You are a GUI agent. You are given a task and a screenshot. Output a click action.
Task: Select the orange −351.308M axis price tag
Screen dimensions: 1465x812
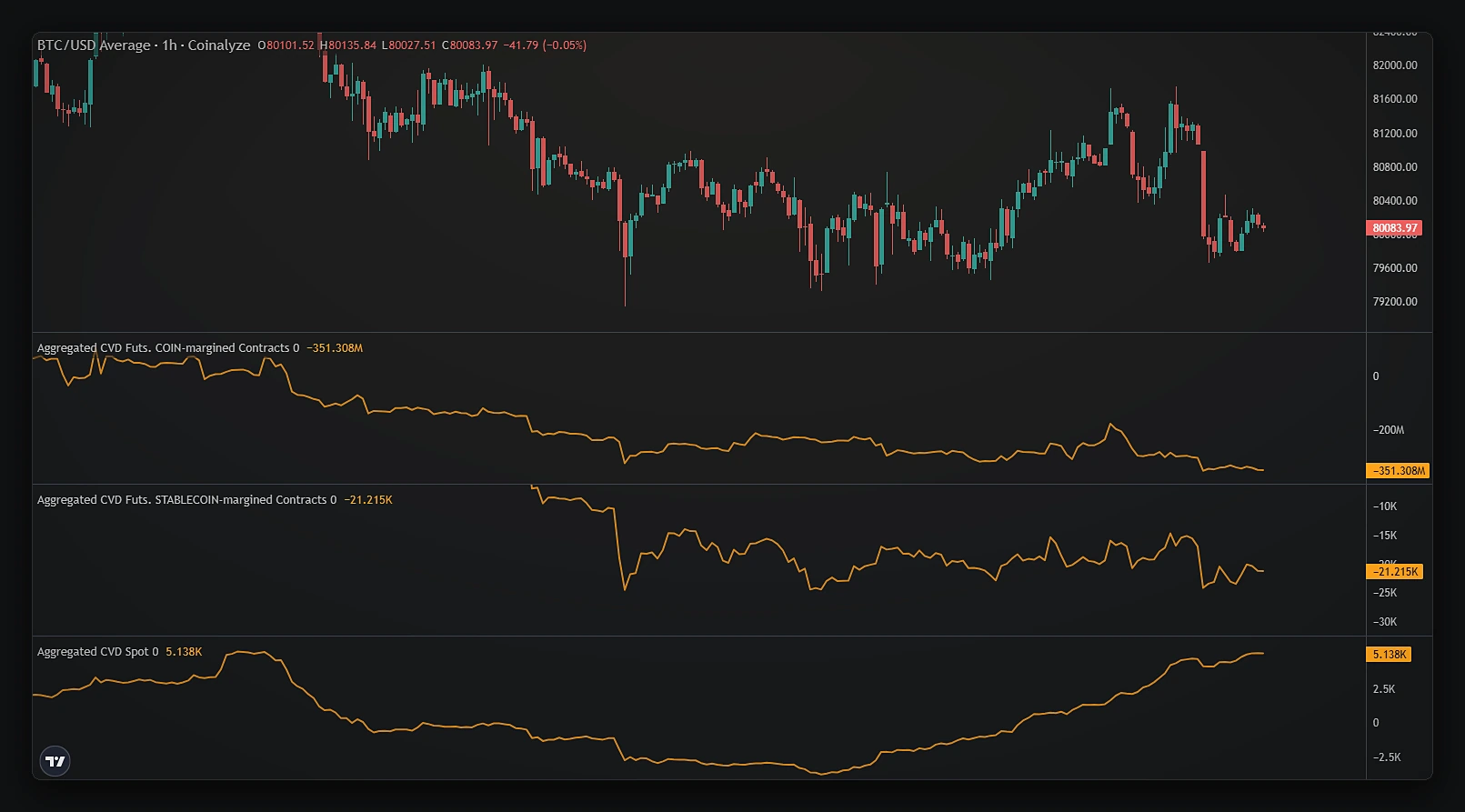pos(1398,471)
